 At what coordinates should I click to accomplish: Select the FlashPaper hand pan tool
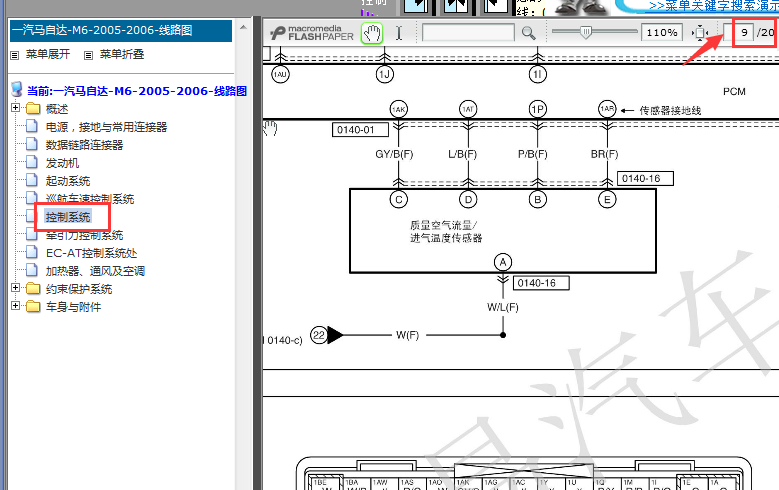pos(372,33)
